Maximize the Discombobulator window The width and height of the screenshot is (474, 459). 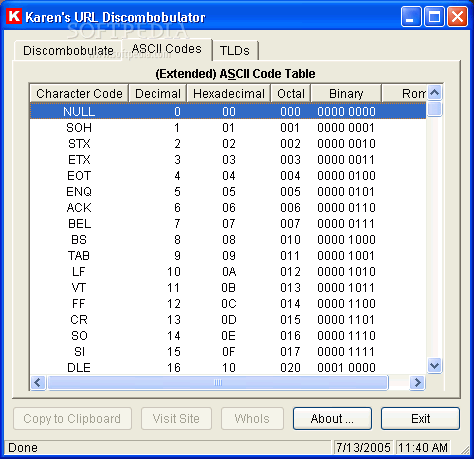(x=434, y=16)
